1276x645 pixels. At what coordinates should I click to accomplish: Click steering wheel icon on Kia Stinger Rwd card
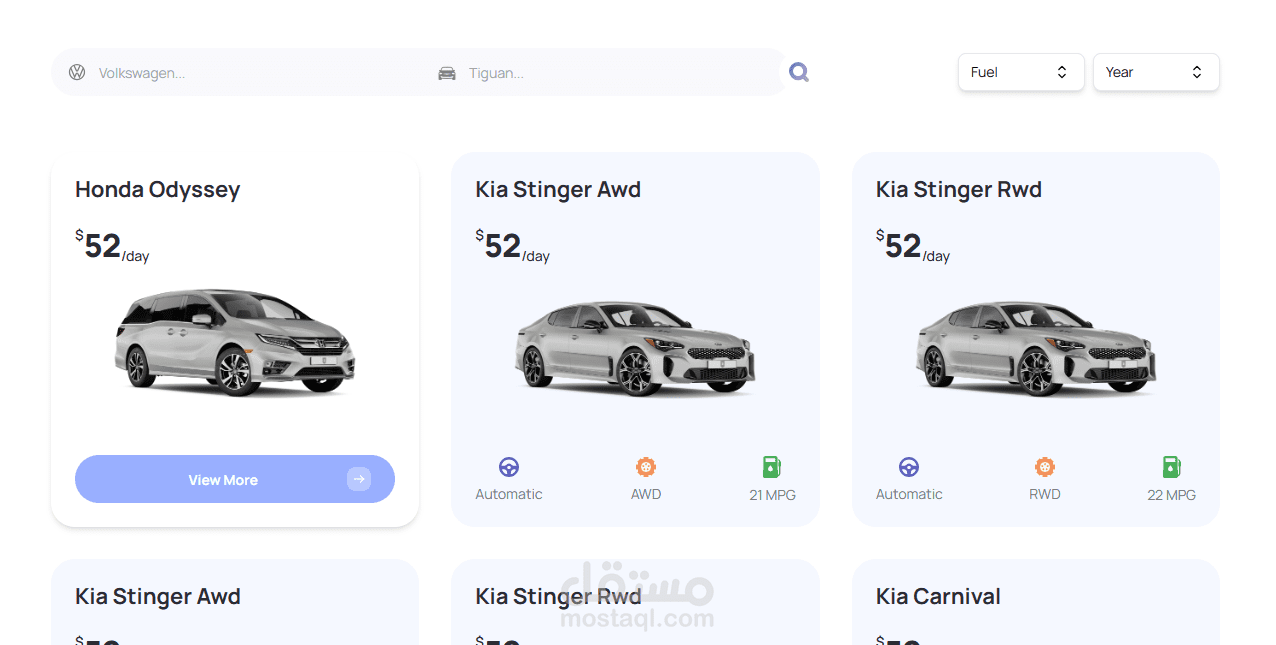click(909, 467)
